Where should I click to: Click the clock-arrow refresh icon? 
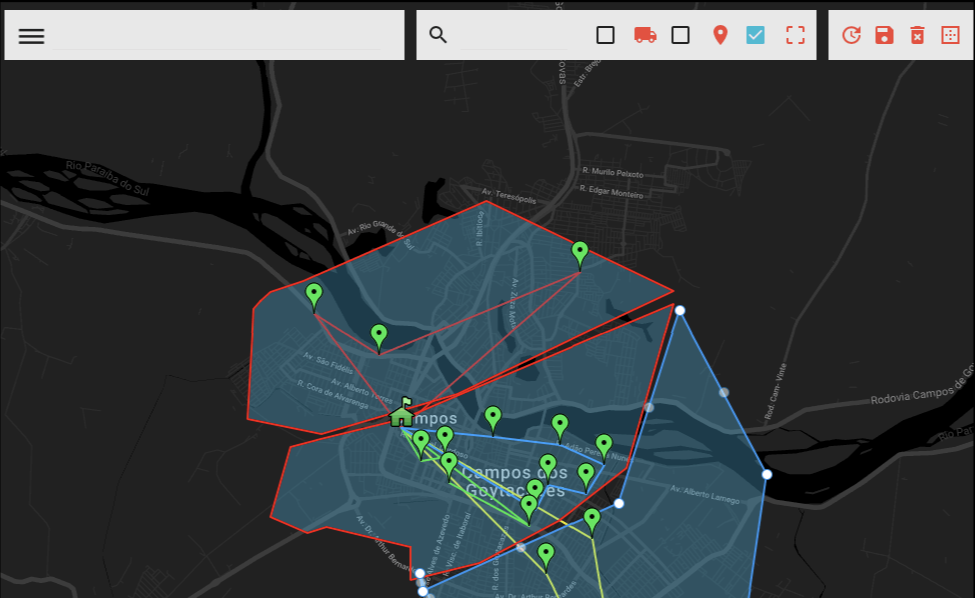(851, 35)
